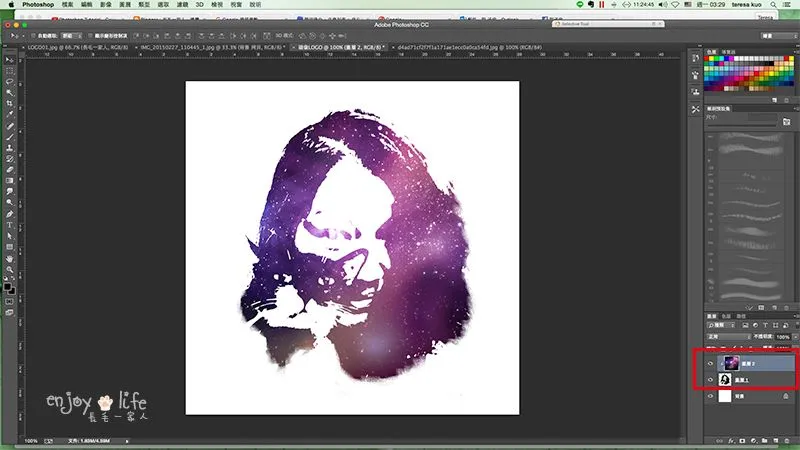The width and height of the screenshot is (800, 450).
Task: Toggle the layer filter switch
Action: click(797, 326)
